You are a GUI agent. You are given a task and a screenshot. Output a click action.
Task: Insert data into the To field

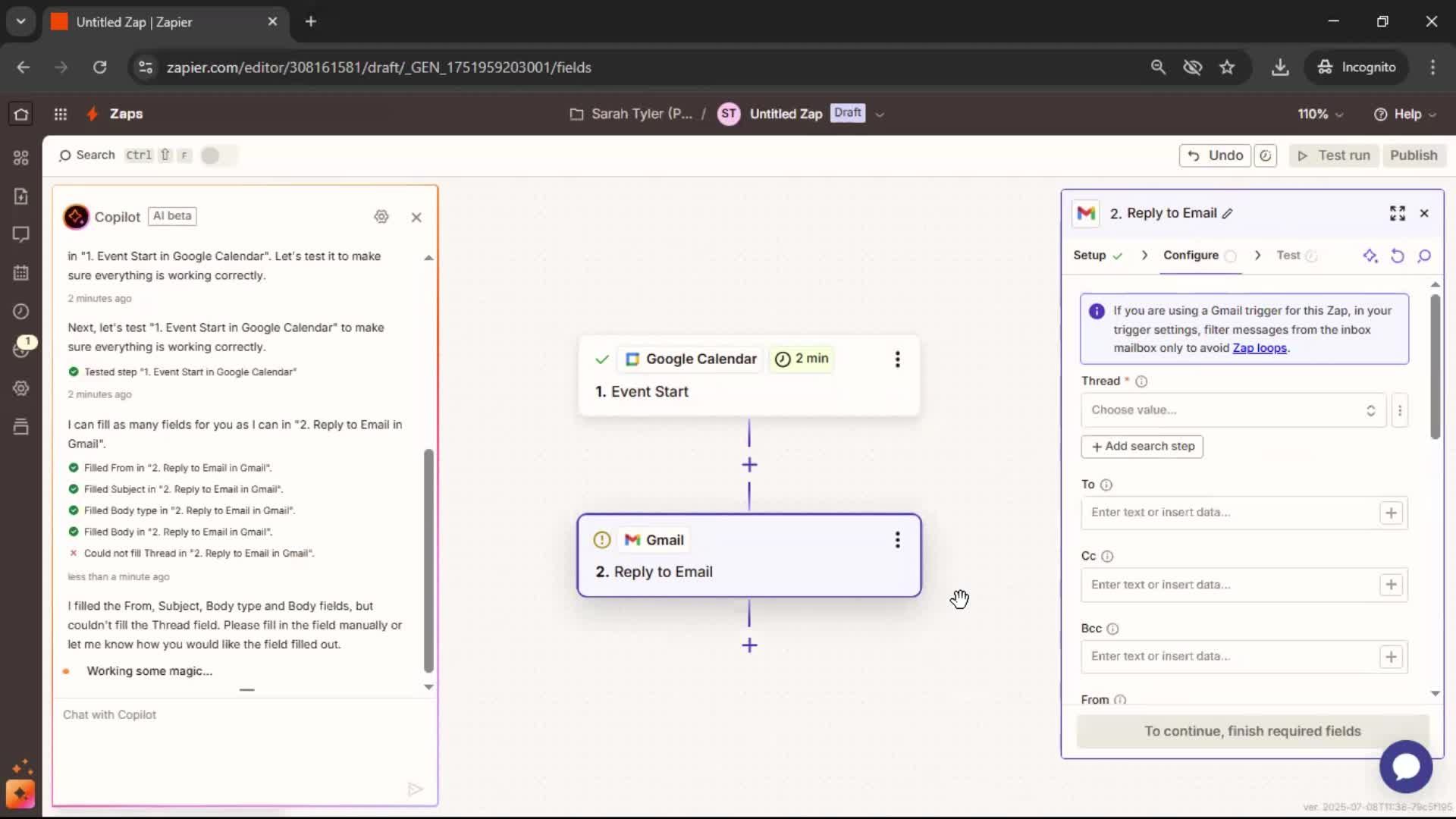(x=1391, y=513)
